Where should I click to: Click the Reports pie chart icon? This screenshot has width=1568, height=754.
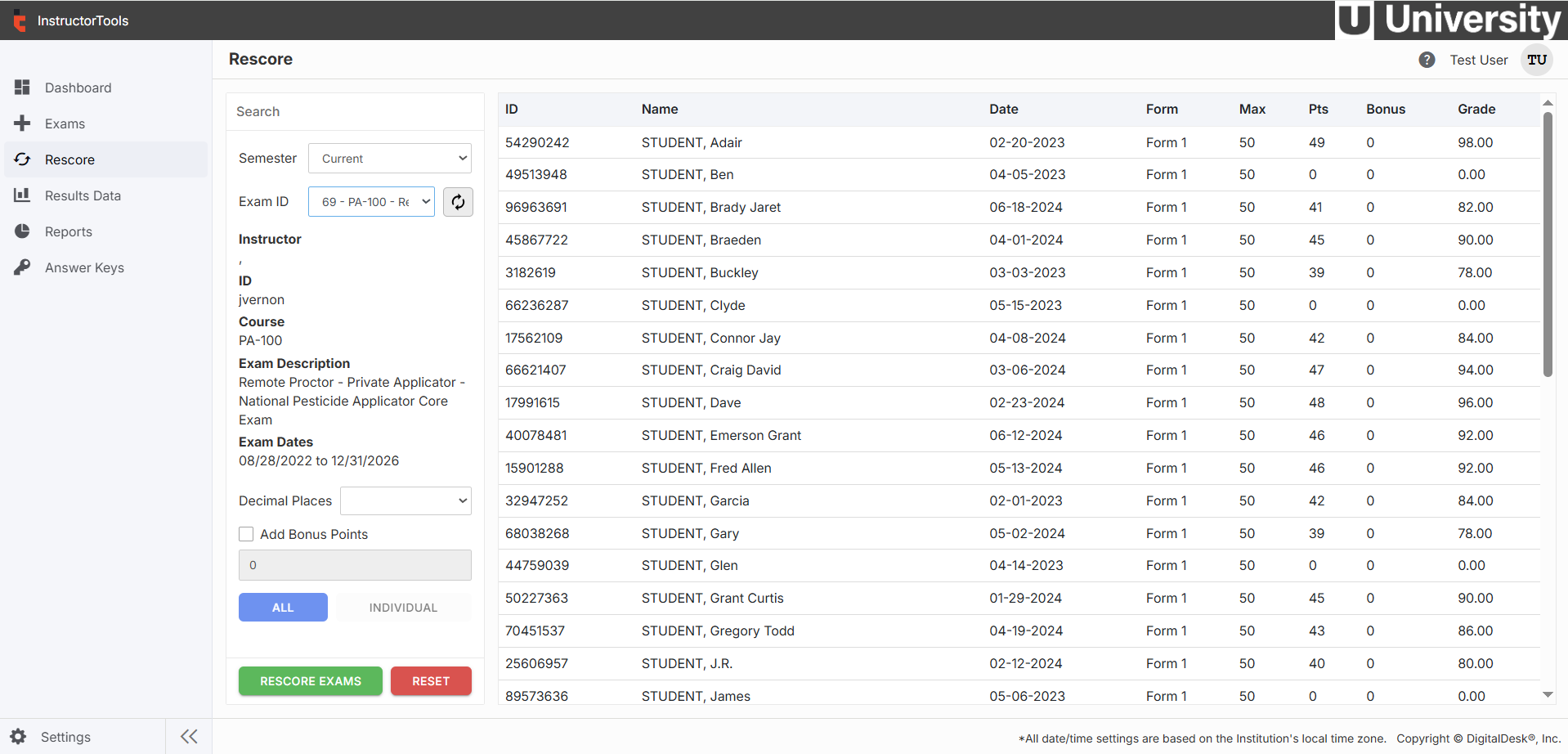pyautogui.click(x=22, y=231)
